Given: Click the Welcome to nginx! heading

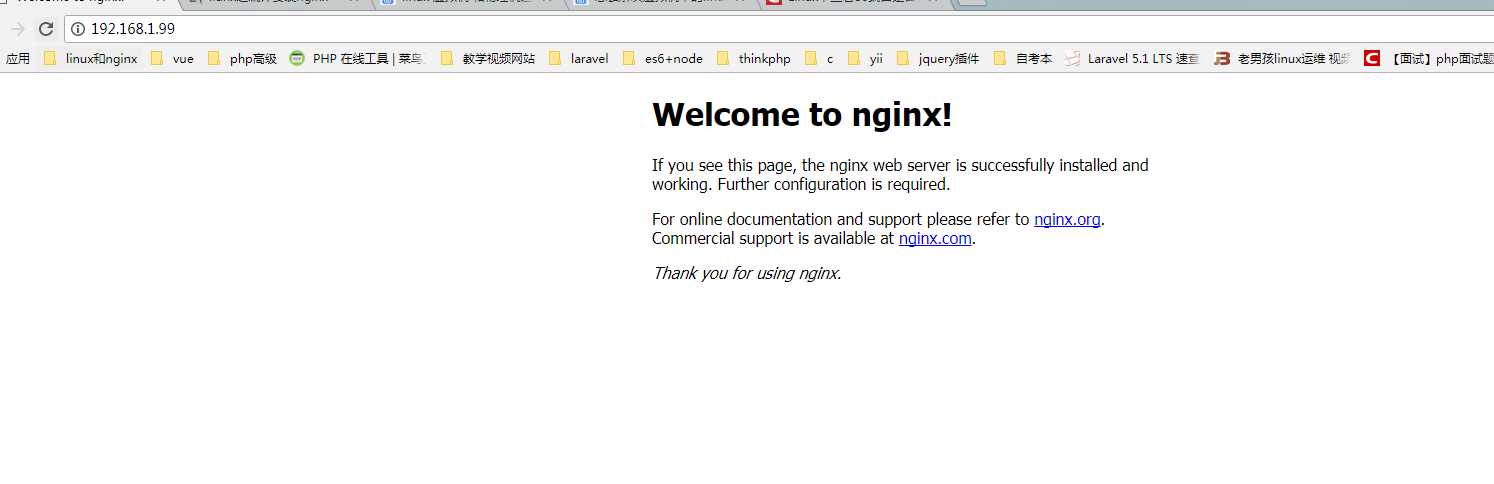Looking at the screenshot, I should point(802,115).
